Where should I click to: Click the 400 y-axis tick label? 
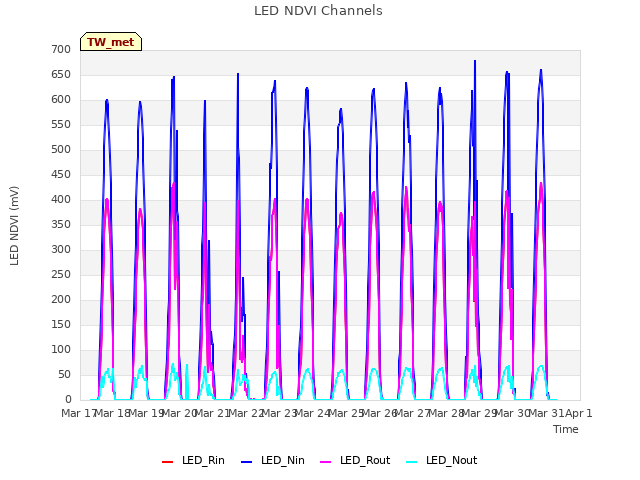pos(61,200)
